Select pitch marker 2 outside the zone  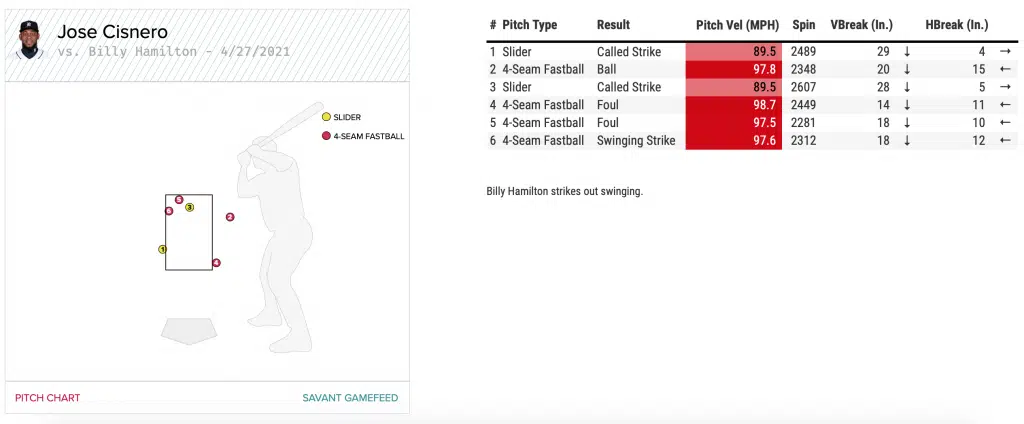point(230,216)
